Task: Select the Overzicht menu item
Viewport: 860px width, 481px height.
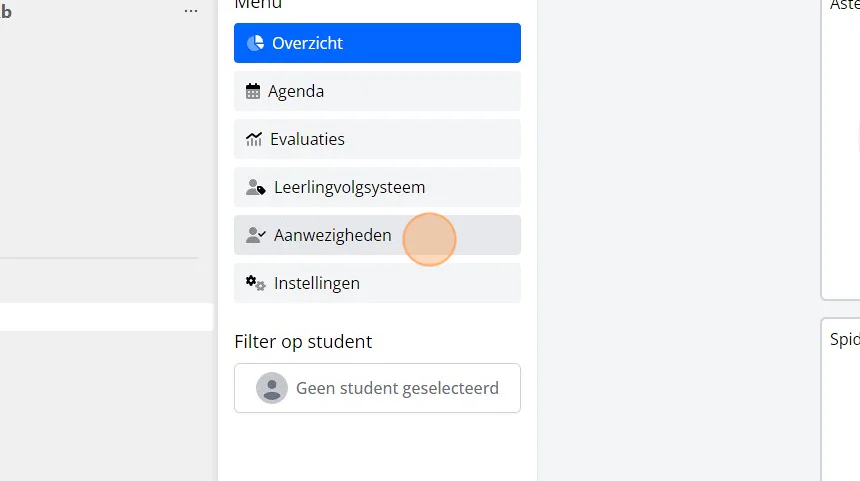Action: coord(377,43)
